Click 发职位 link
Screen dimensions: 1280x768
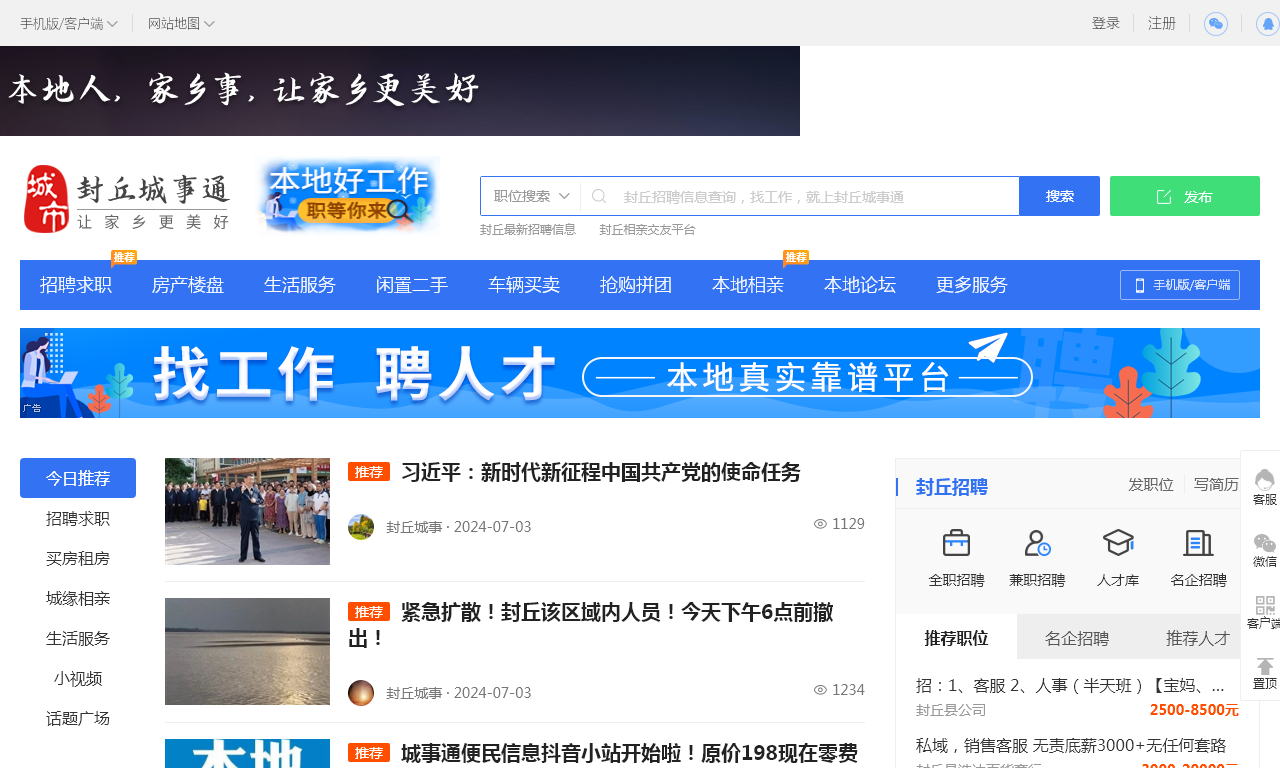click(x=1151, y=484)
